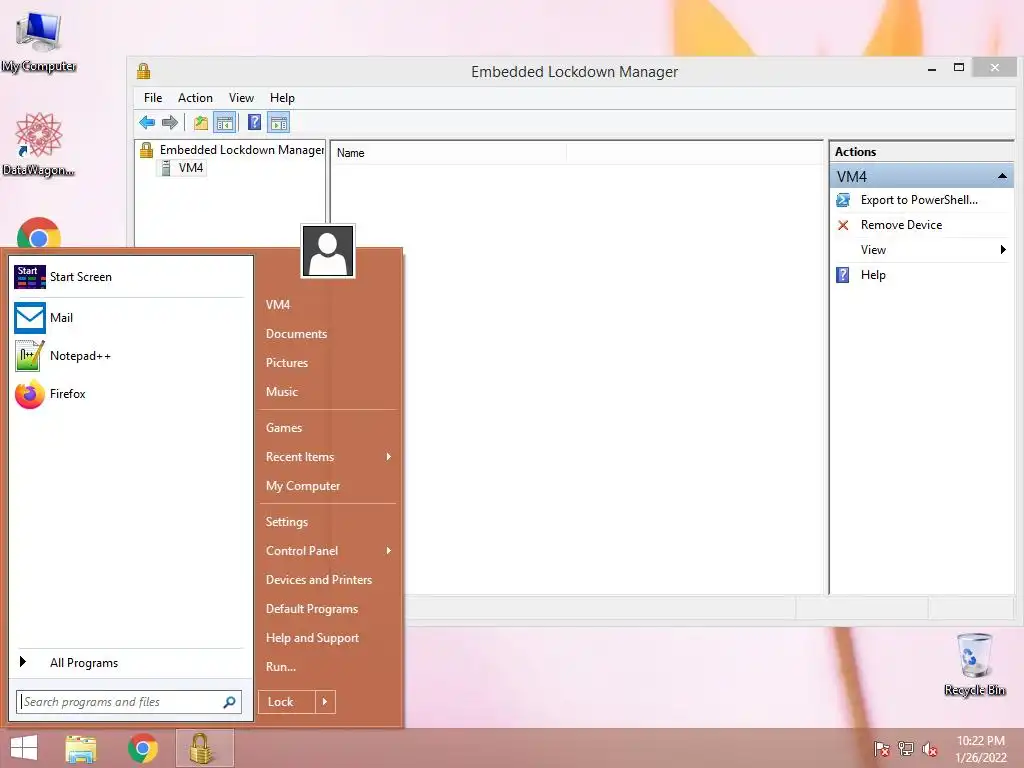
Task: Click the Name column header
Action: 449,153
